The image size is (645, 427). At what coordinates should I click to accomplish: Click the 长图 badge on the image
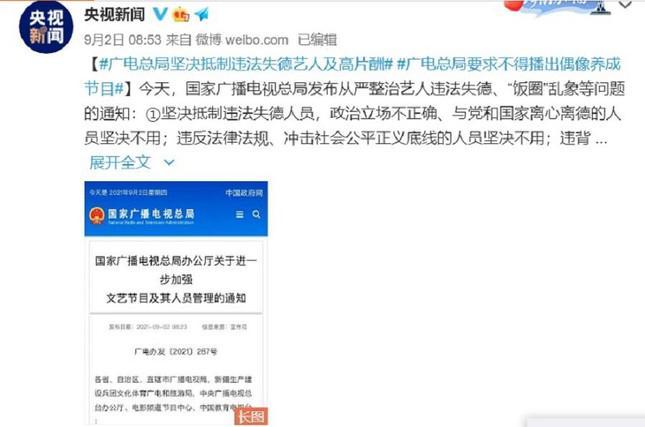click(x=251, y=416)
